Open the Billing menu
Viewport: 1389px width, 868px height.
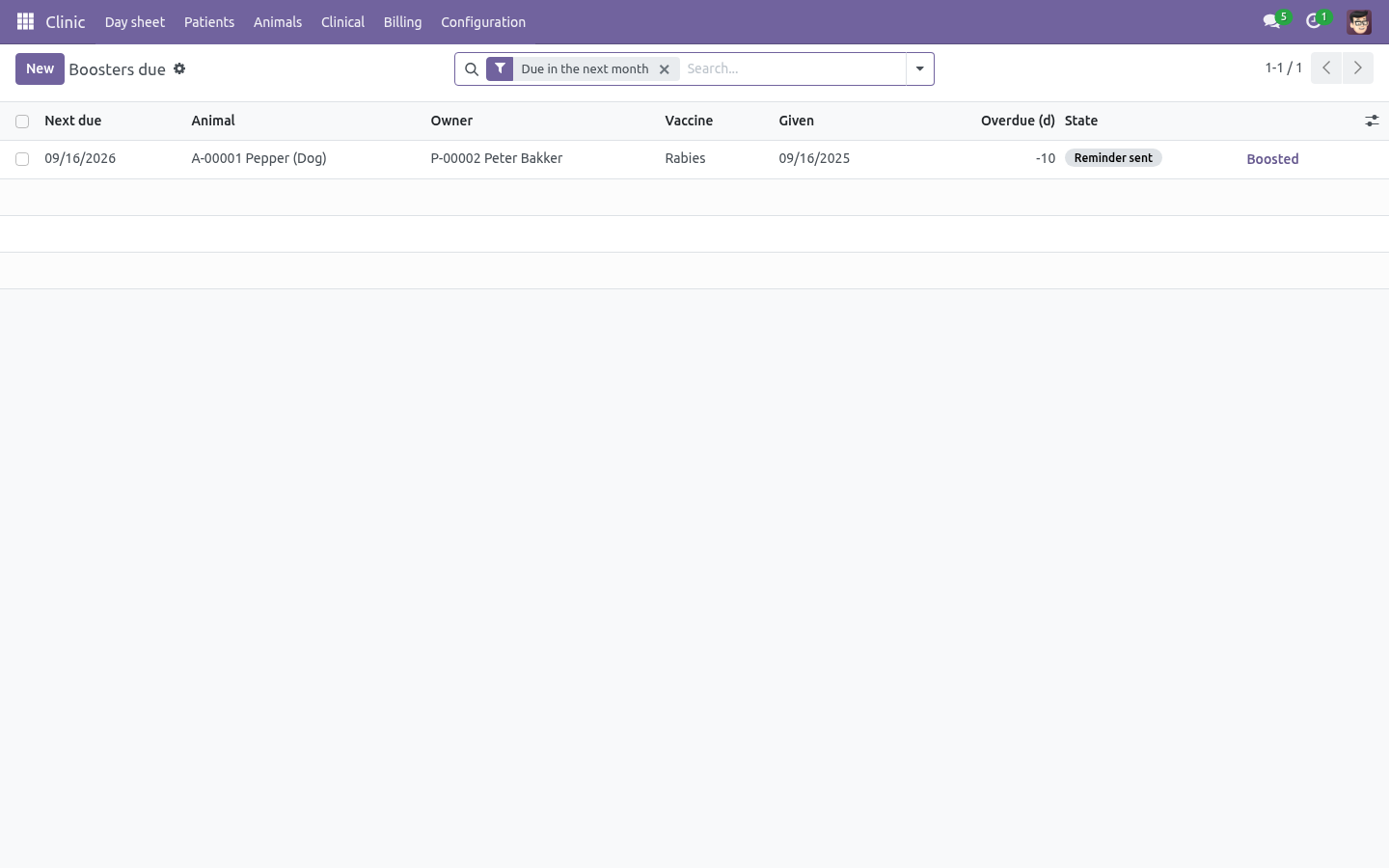click(402, 22)
